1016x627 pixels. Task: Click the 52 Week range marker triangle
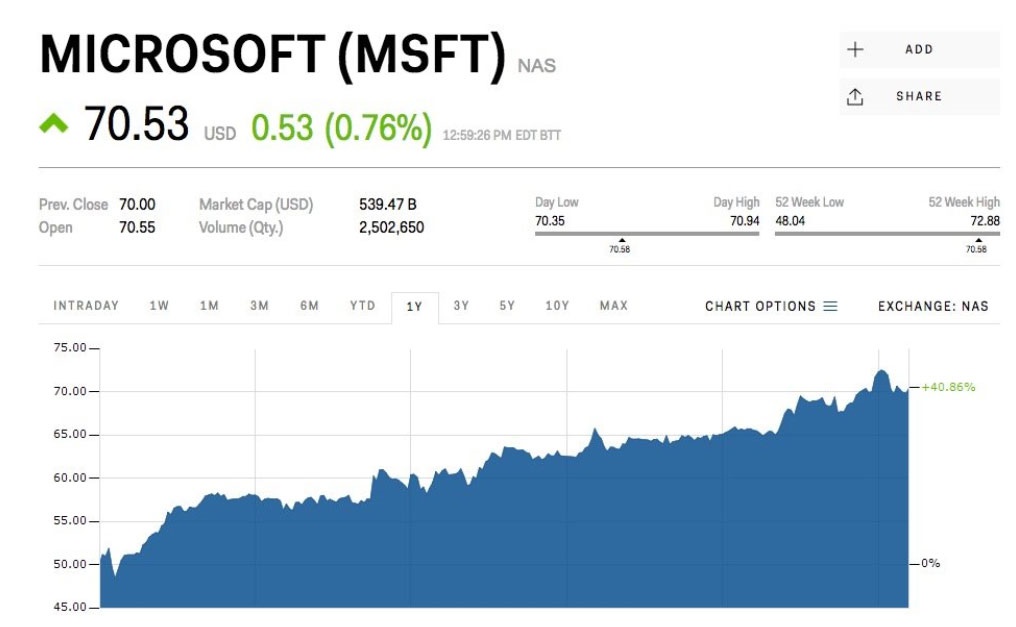977,240
